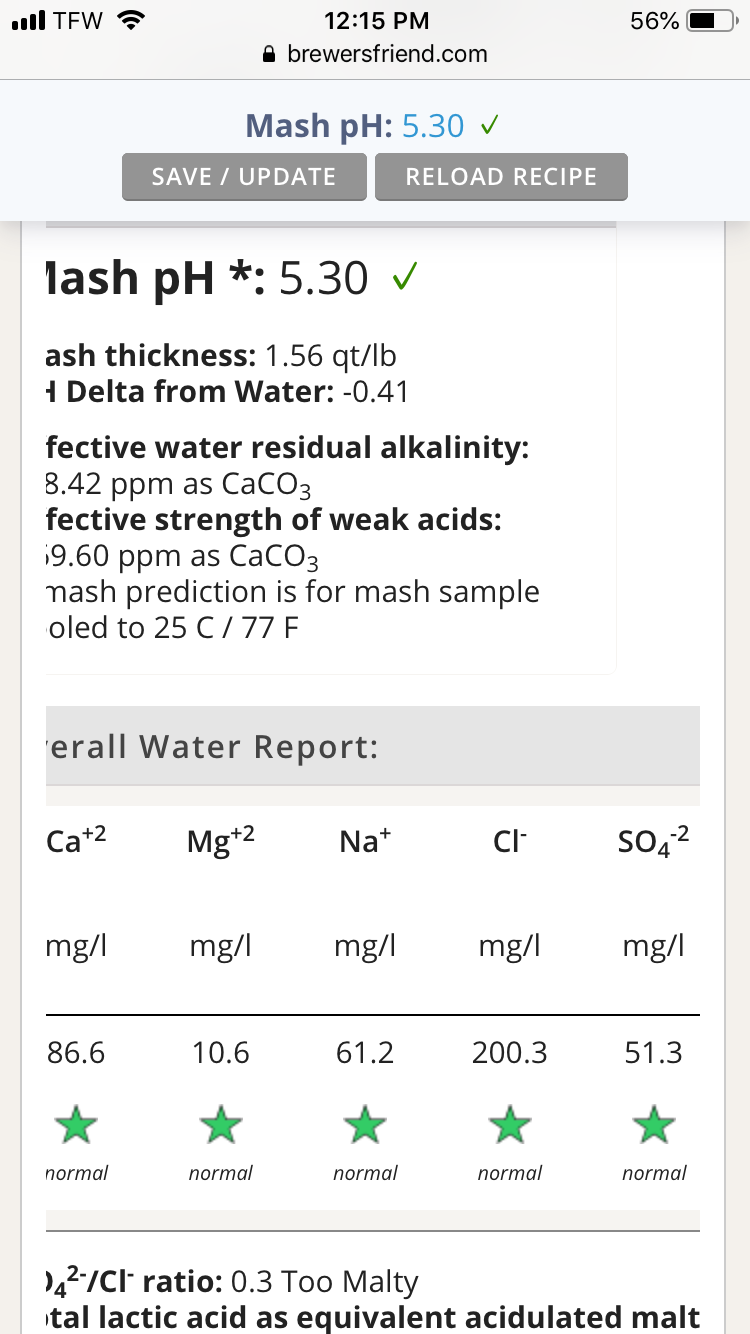Tap the green star under Ca+2

76,1124
